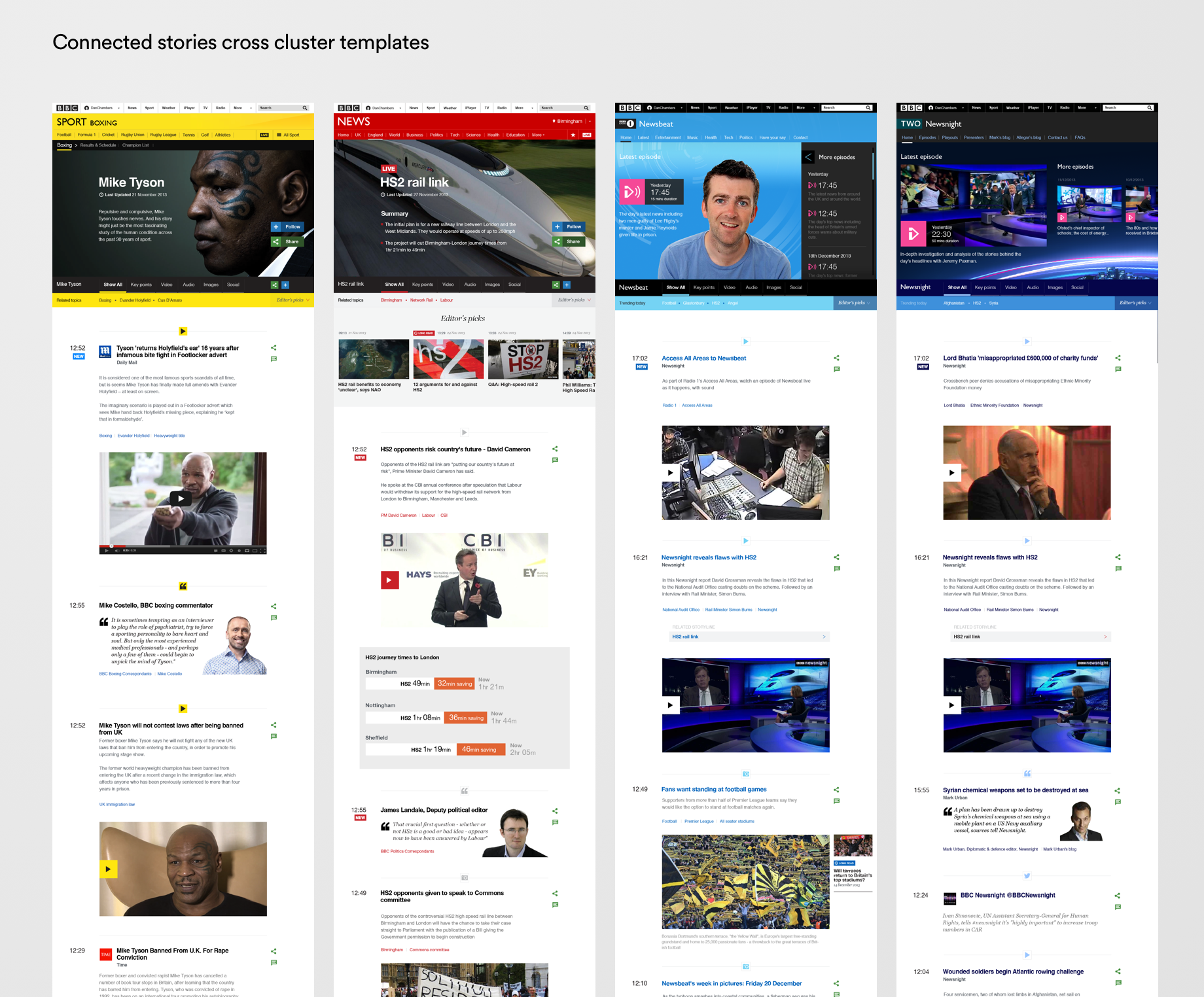Image resolution: width=1204 pixels, height=997 pixels.
Task: Click the blue plus icon in the Mike Tyson filter bar
Action: click(x=285, y=285)
